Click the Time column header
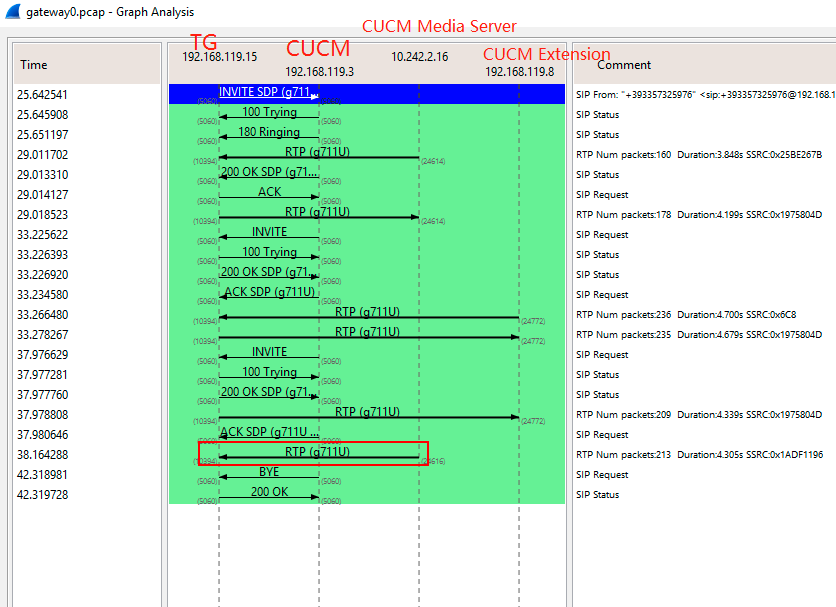The image size is (836, 607). 34,65
